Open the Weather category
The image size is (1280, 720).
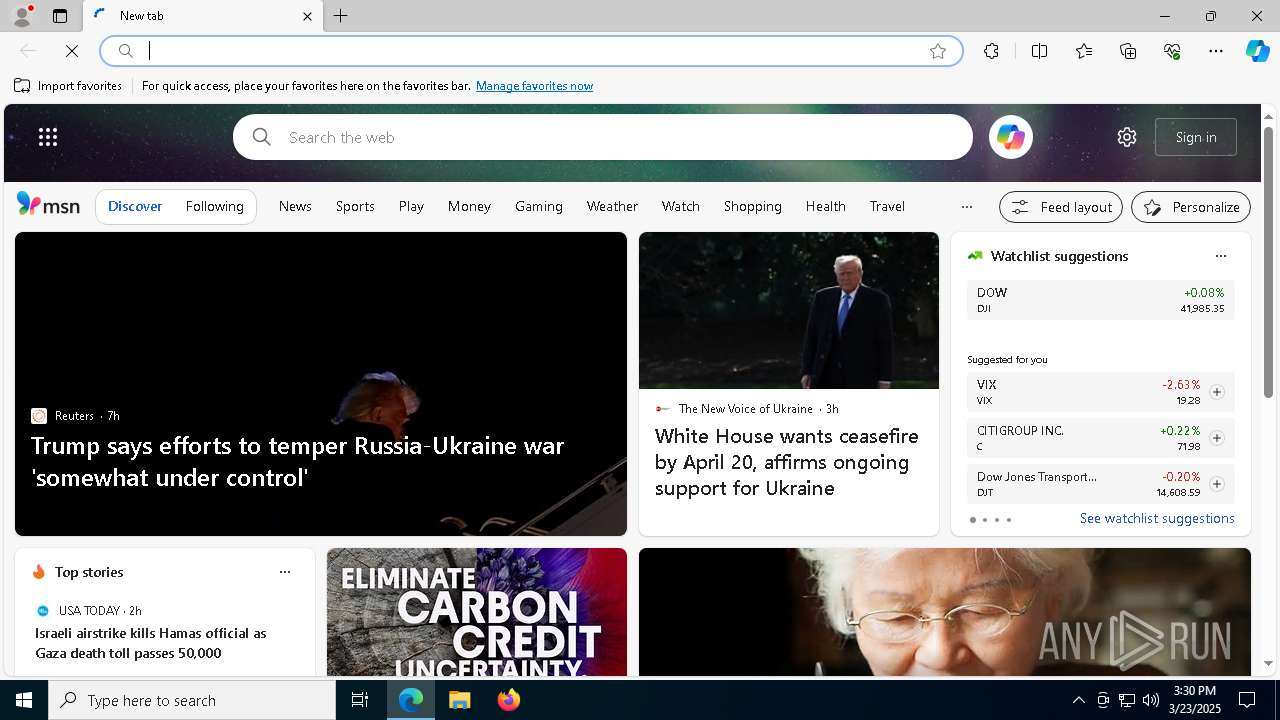click(x=612, y=206)
